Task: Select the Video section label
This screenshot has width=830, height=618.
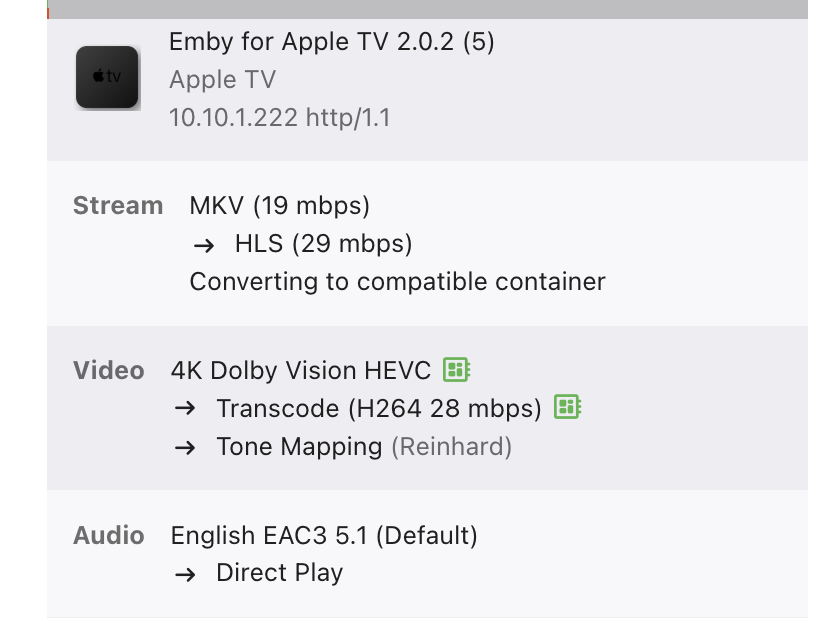Action: [108, 370]
